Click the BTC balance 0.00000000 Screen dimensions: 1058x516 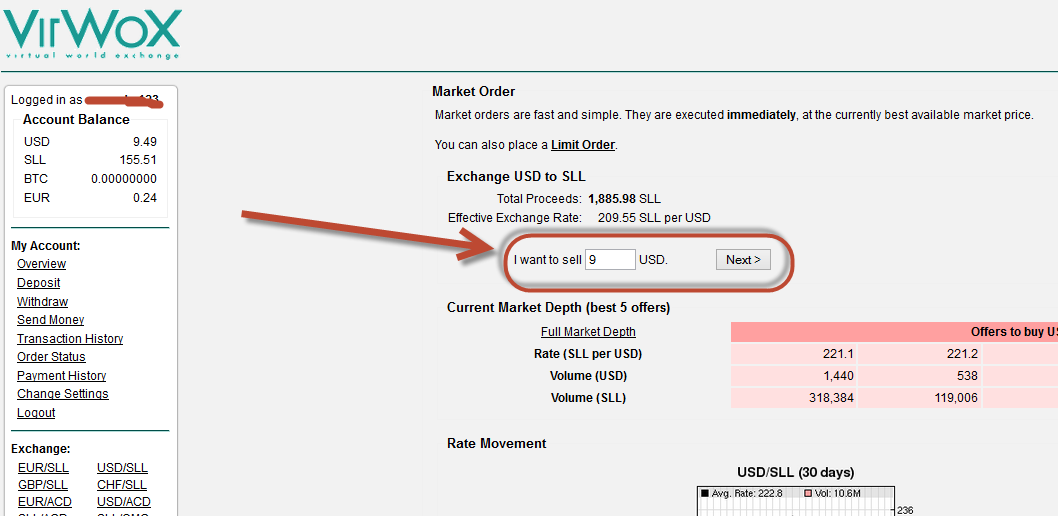pyautogui.click(x=124, y=179)
